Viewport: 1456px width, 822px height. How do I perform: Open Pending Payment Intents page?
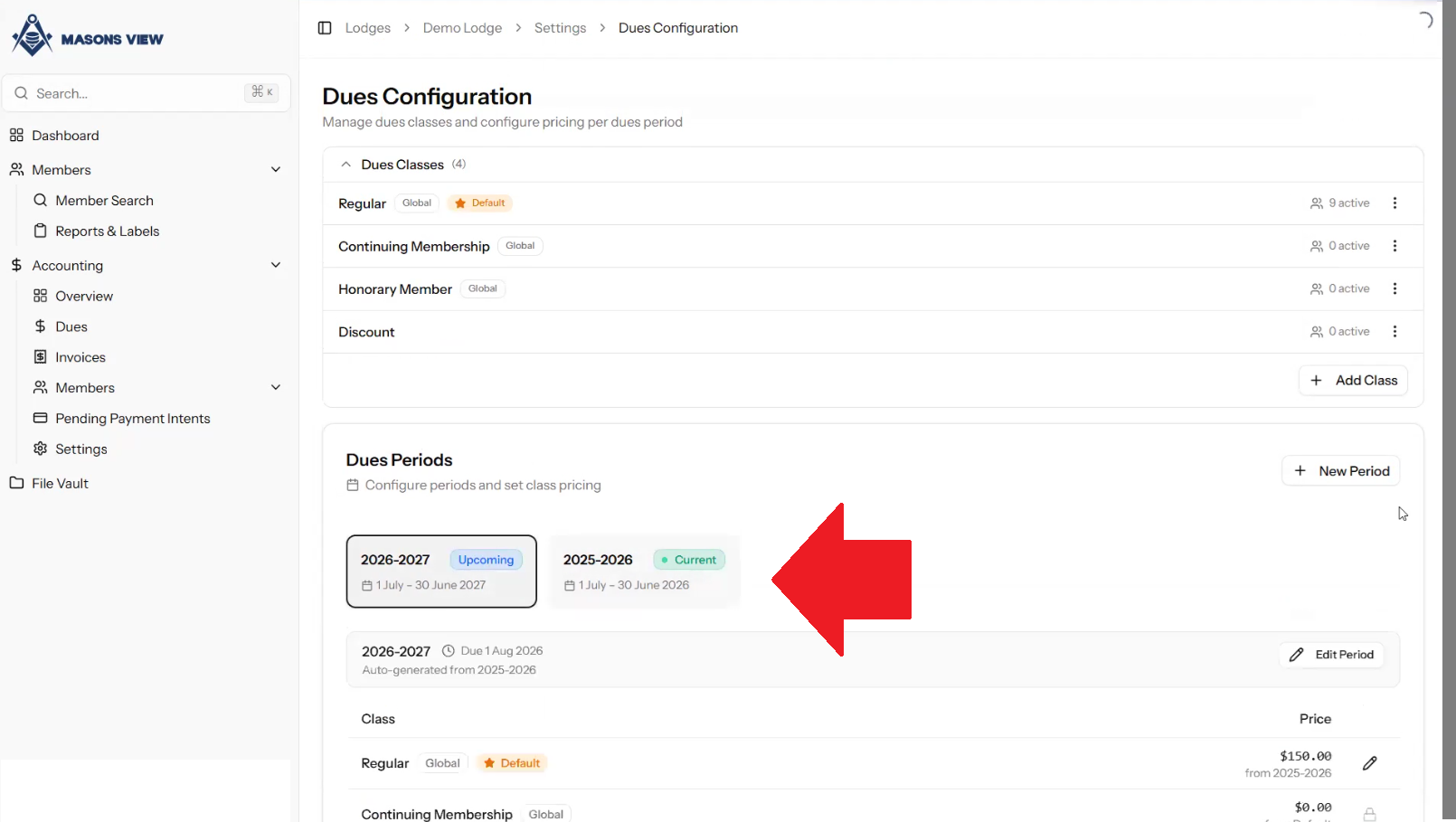pos(132,419)
